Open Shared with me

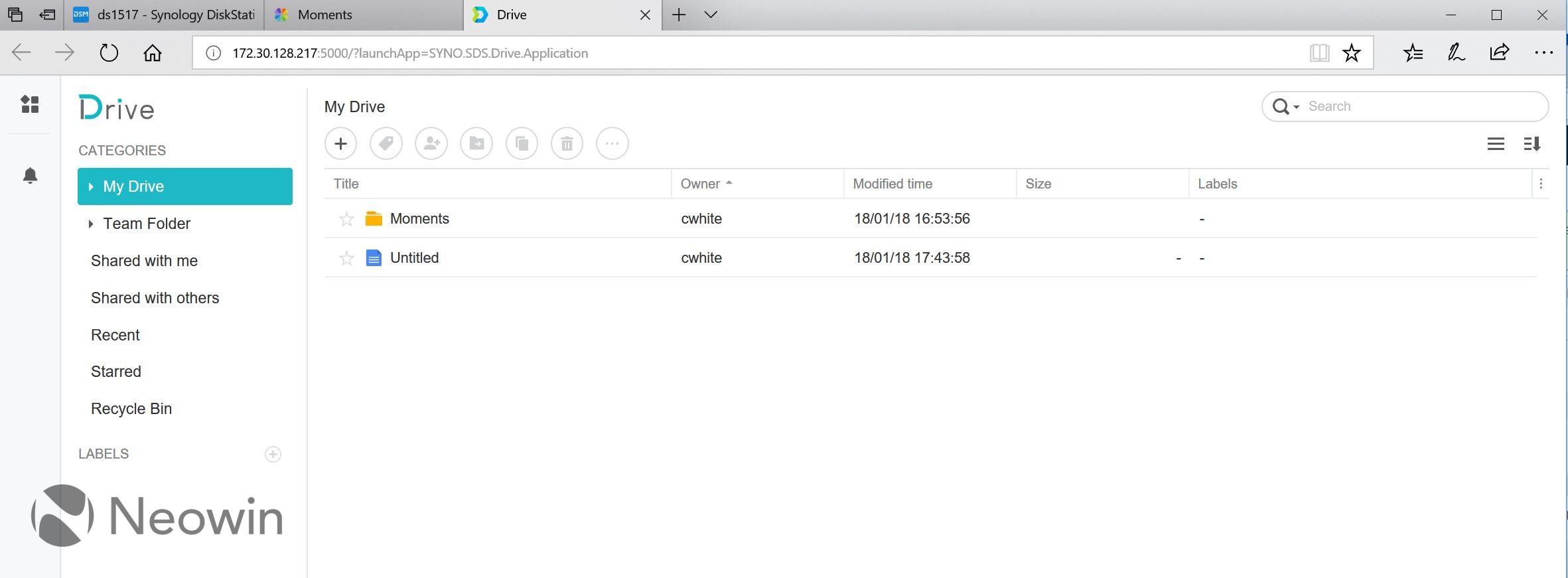click(x=144, y=261)
